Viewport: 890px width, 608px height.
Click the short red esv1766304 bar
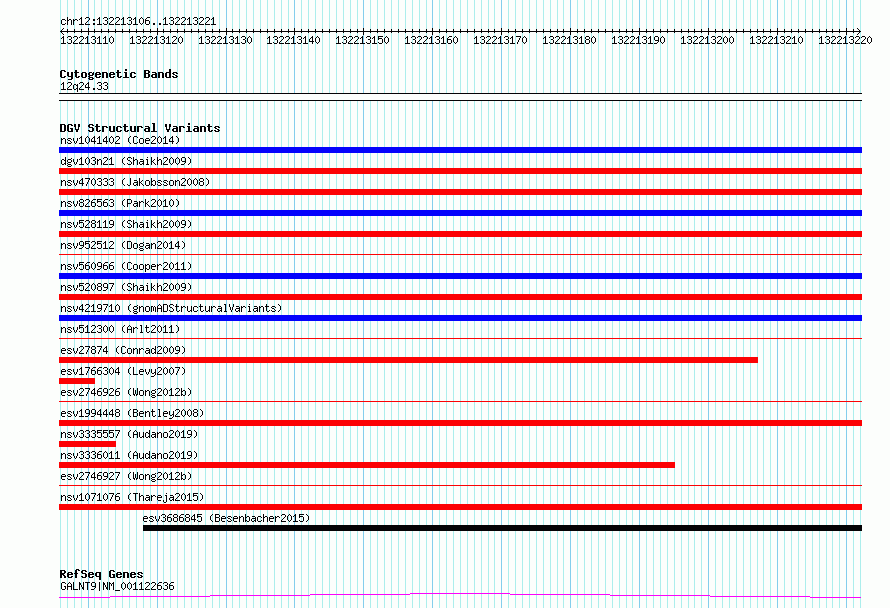[x=77, y=381]
